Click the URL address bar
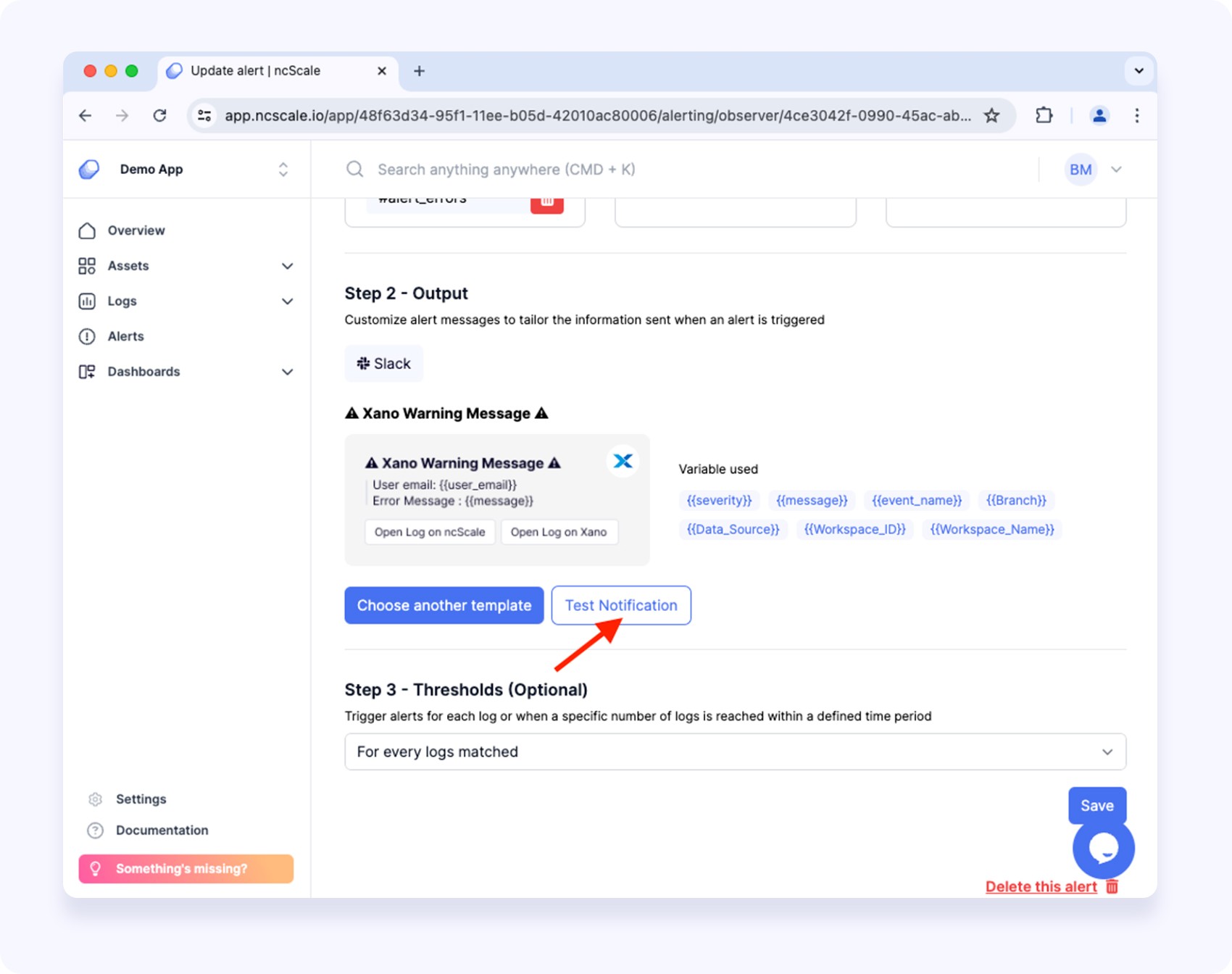The height and width of the screenshot is (974, 1232). pyautogui.click(x=598, y=116)
